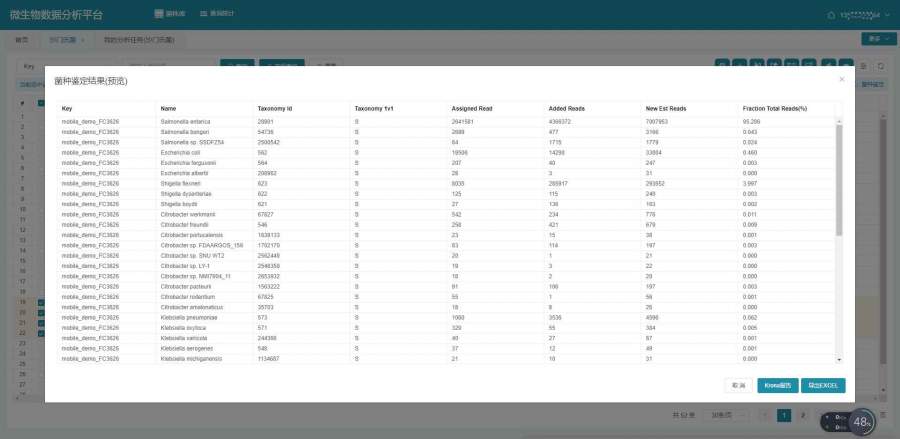Click the scroll-down arrow of the results table
The height and width of the screenshot is (439, 900).
point(839,359)
